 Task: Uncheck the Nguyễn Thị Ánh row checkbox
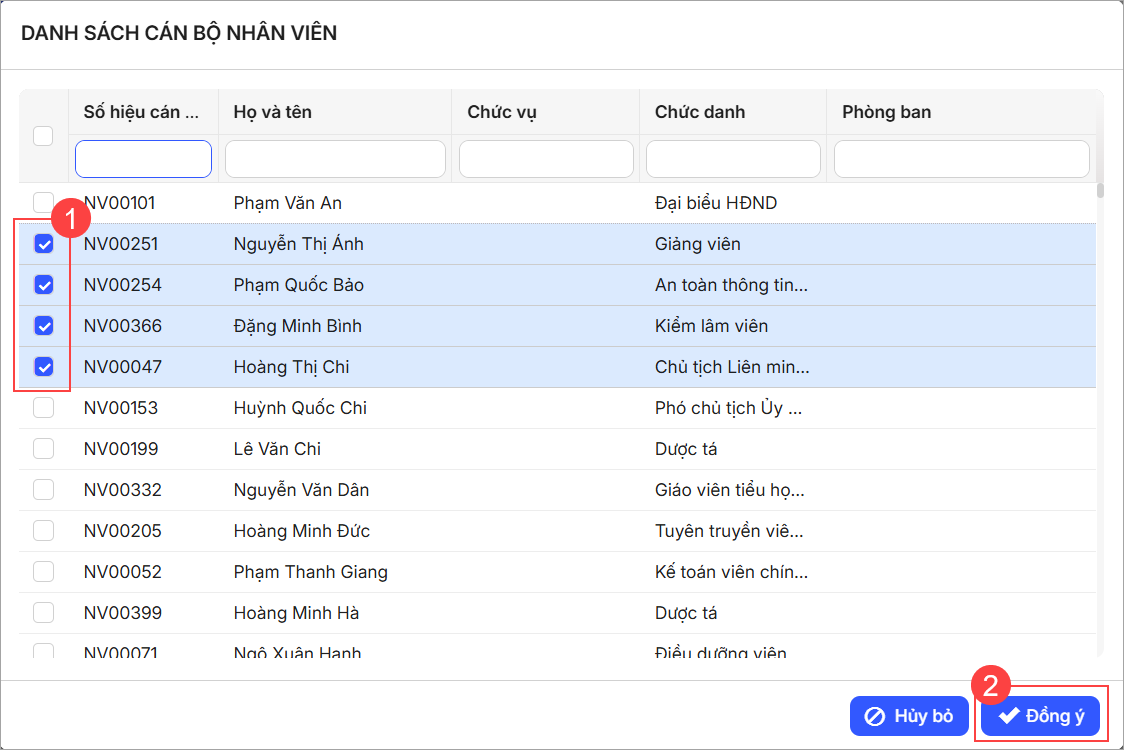coord(44,244)
